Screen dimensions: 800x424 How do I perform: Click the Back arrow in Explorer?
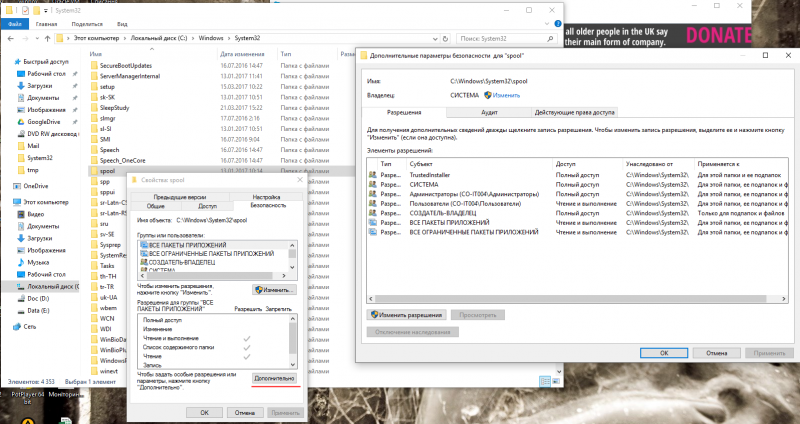tap(12, 37)
